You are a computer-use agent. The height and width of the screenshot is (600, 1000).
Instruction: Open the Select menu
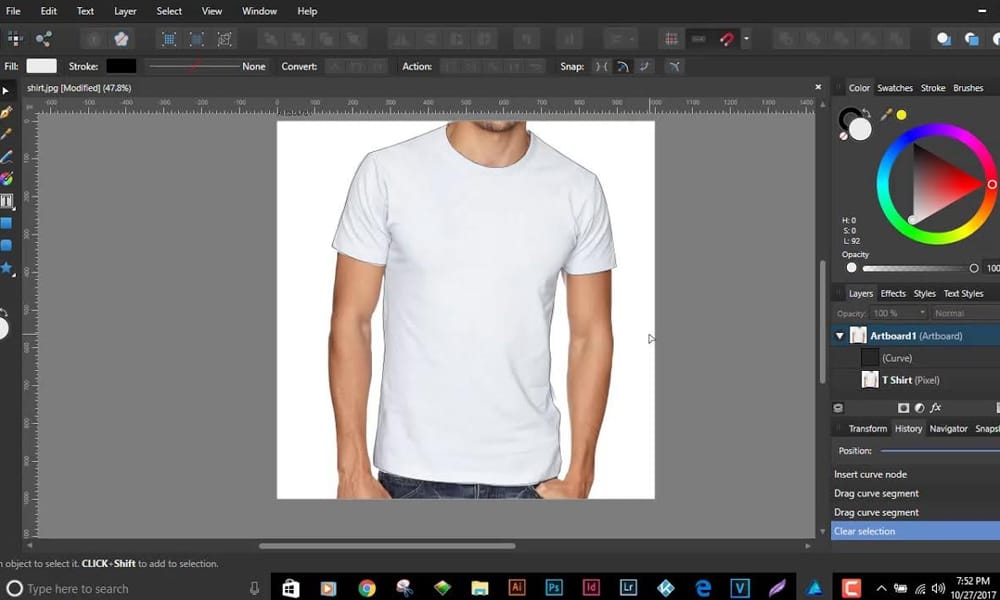point(169,11)
